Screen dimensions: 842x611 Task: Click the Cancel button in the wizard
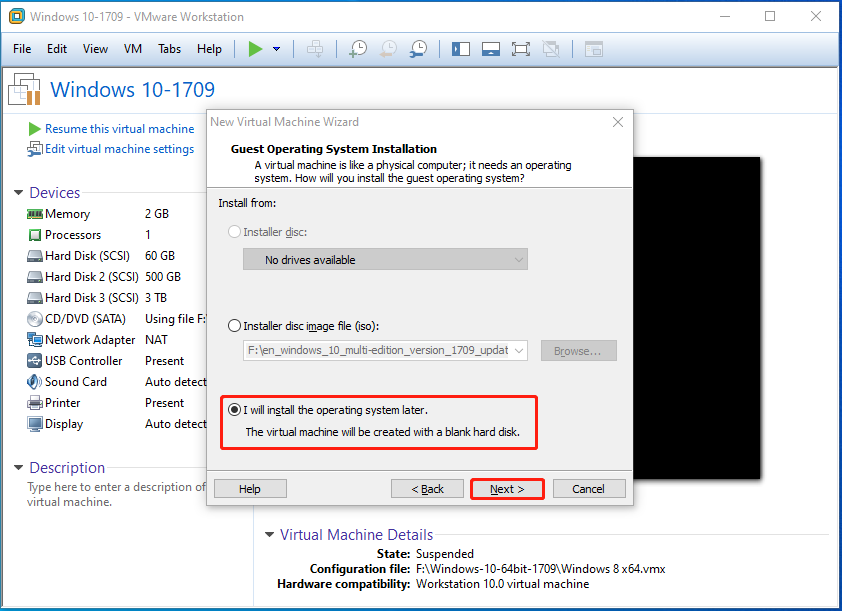588,489
